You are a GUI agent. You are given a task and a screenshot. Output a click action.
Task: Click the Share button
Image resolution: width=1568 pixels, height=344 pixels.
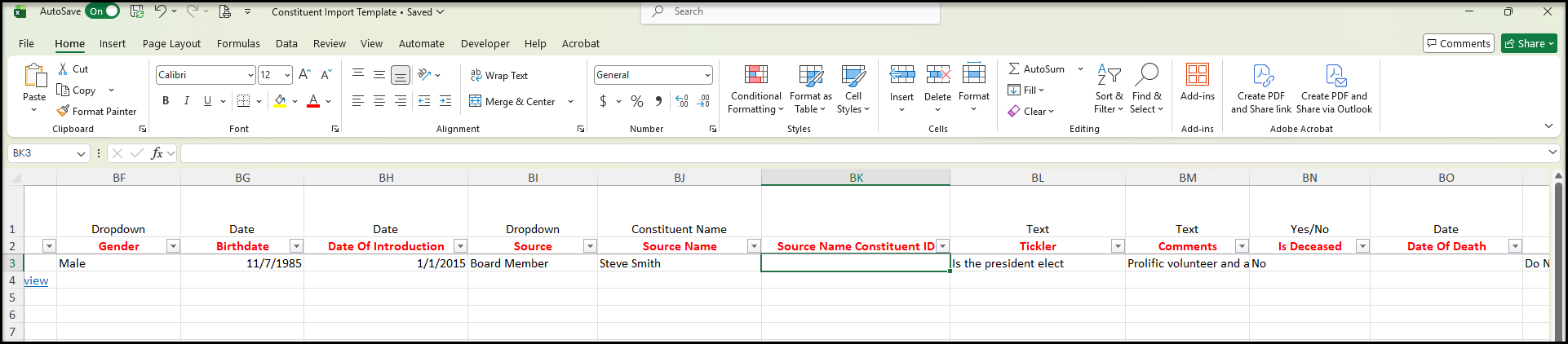click(x=1530, y=43)
